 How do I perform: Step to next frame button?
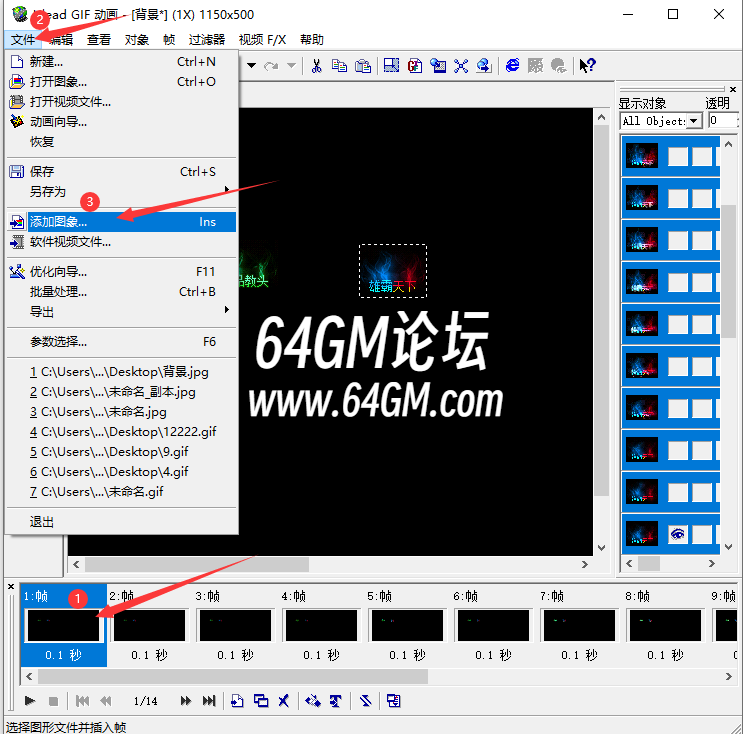(186, 700)
